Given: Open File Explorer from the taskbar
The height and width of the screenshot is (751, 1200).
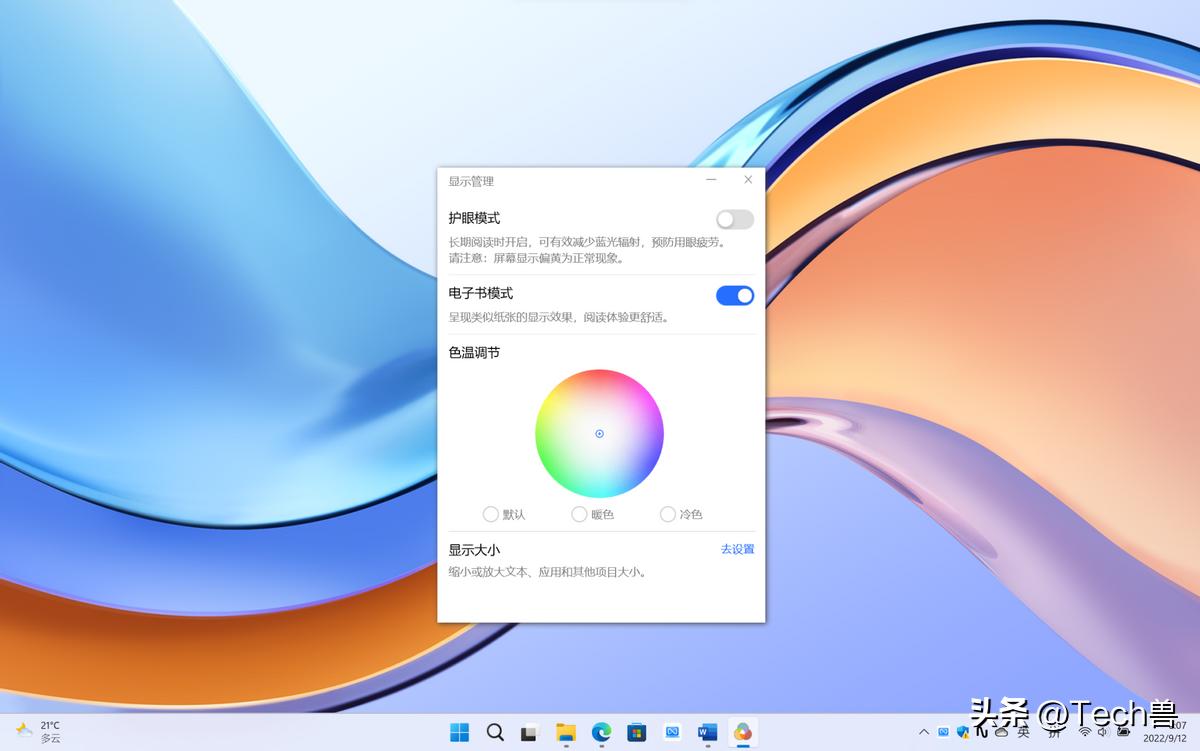Looking at the screenshot, I should [565, 733].
